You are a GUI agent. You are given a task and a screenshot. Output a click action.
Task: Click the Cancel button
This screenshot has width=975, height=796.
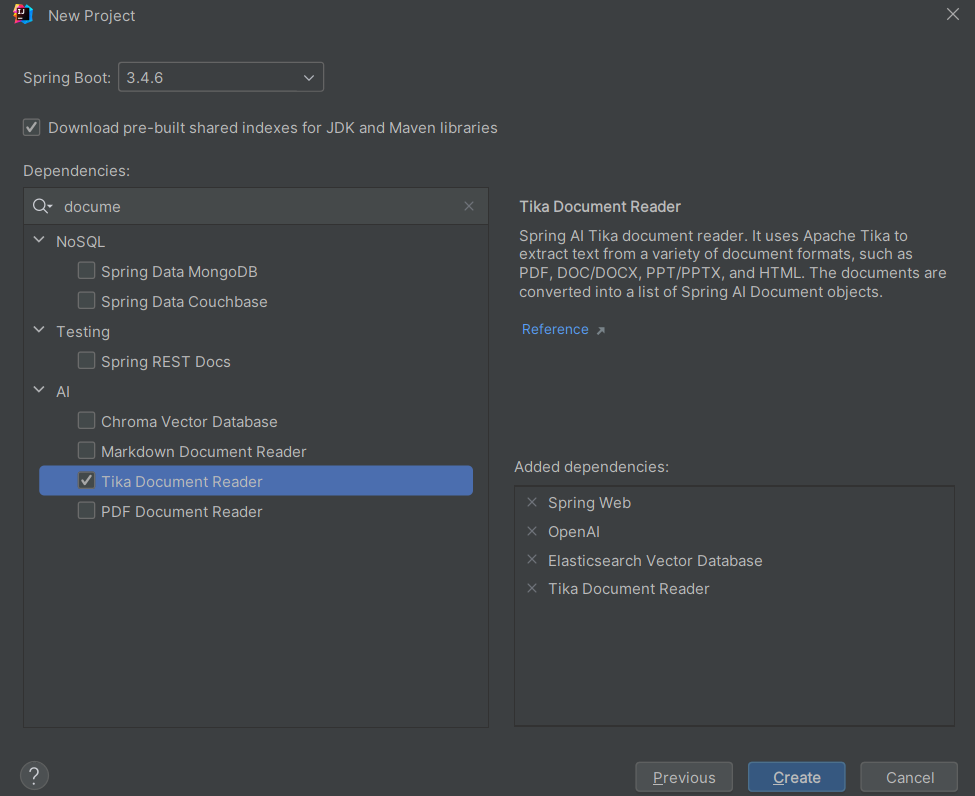point(909,777)
